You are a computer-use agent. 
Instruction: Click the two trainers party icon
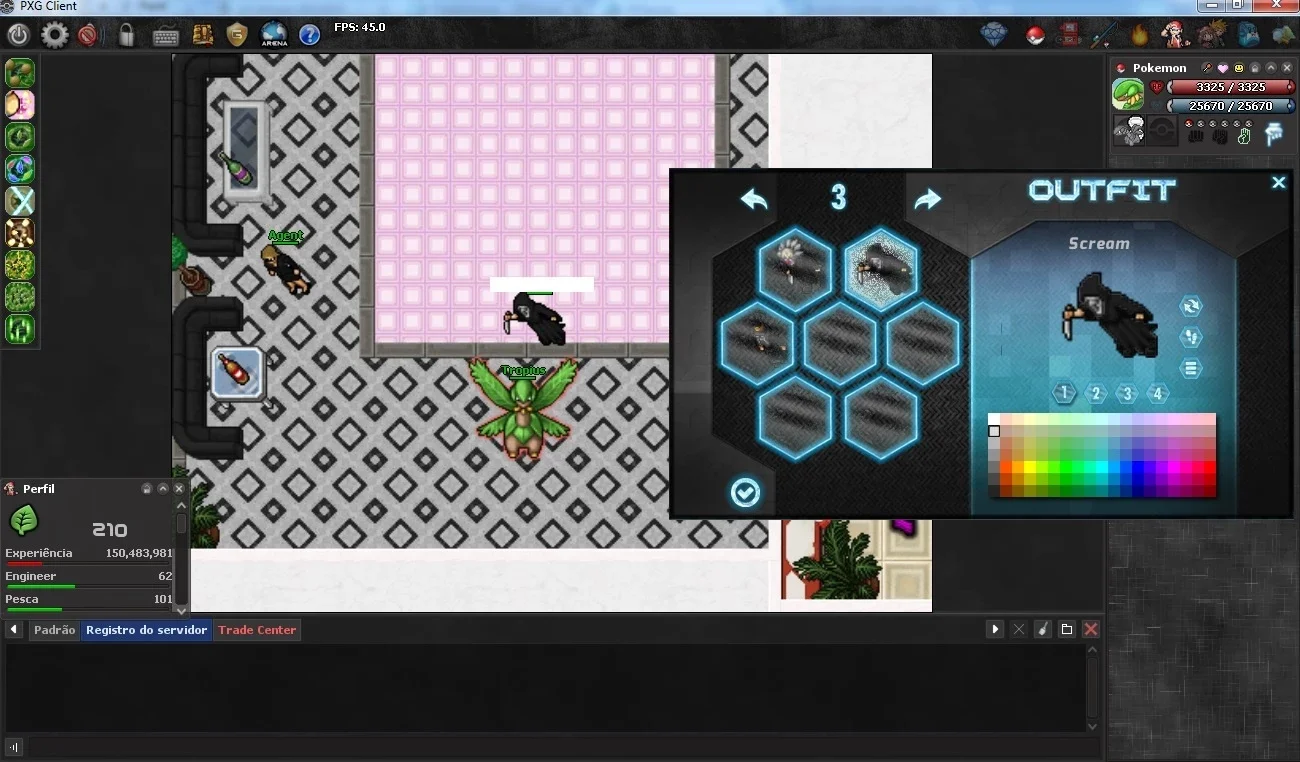(1213, 35)
